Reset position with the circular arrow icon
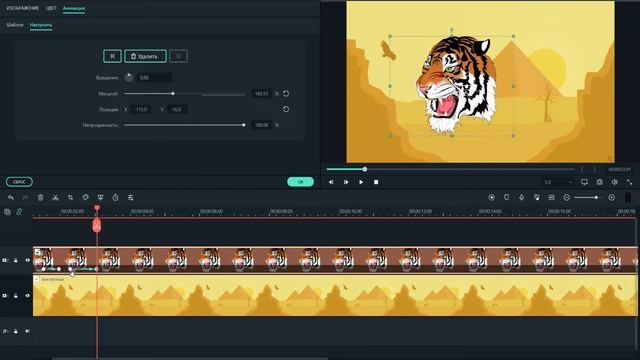 [286, 109]
